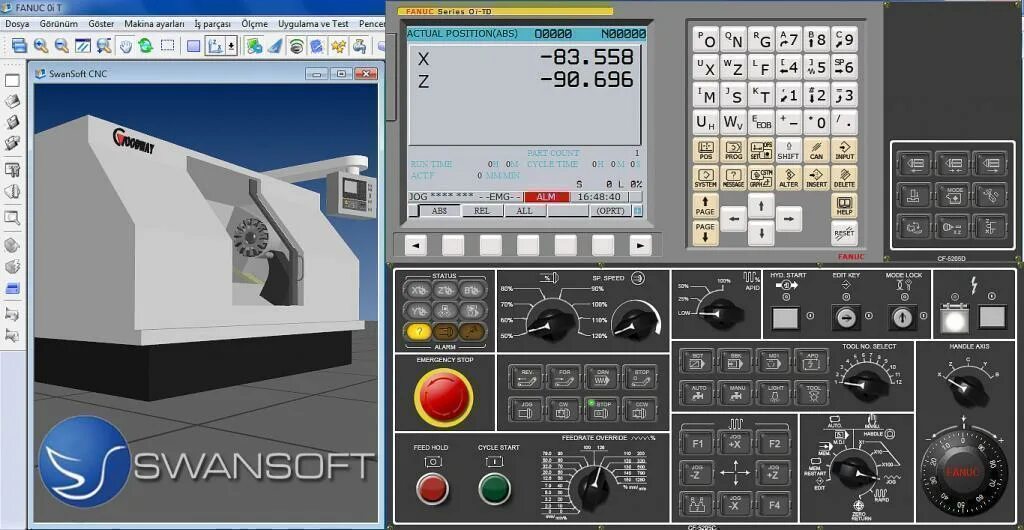This screenshot has height=530, width=1024.
Task: Click the F1 function button
Action: tap(697, 443)
